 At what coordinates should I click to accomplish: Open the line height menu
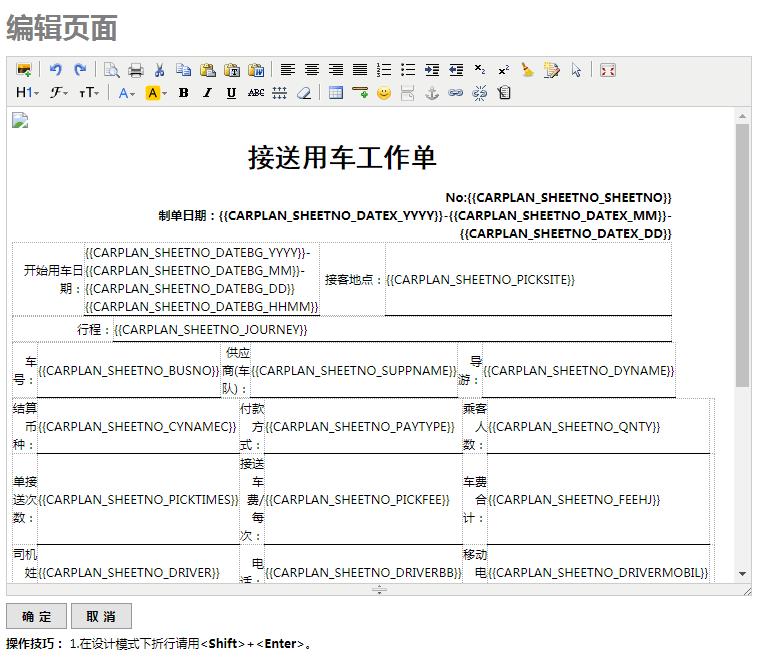tap(279, 92)
